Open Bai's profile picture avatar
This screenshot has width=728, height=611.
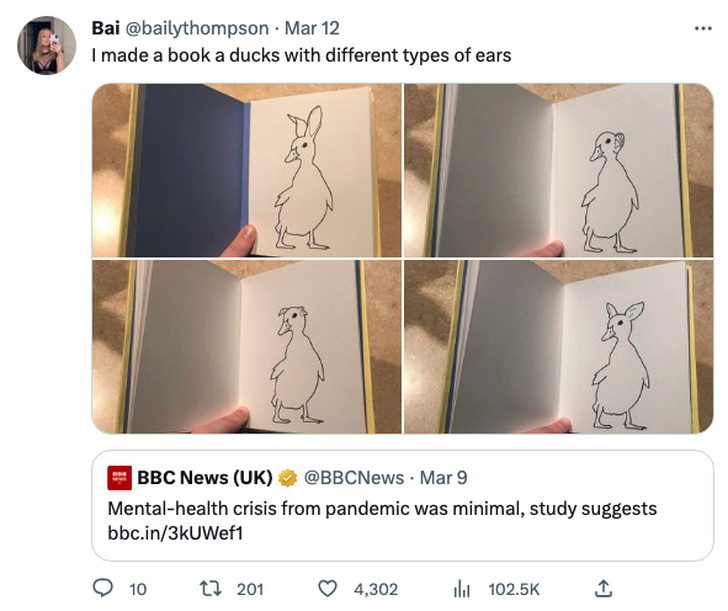pyautogui.click(x=47, y=46)
